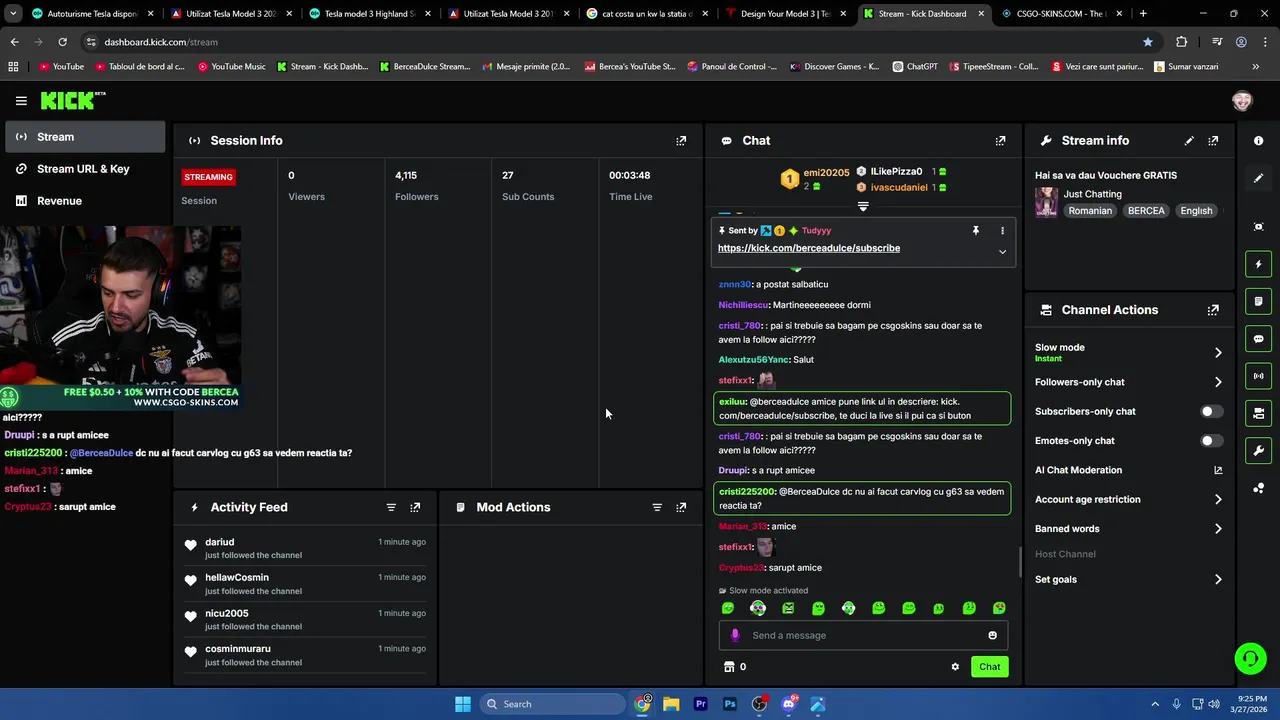Pop out the Activity Feed panel

point(415,507)
